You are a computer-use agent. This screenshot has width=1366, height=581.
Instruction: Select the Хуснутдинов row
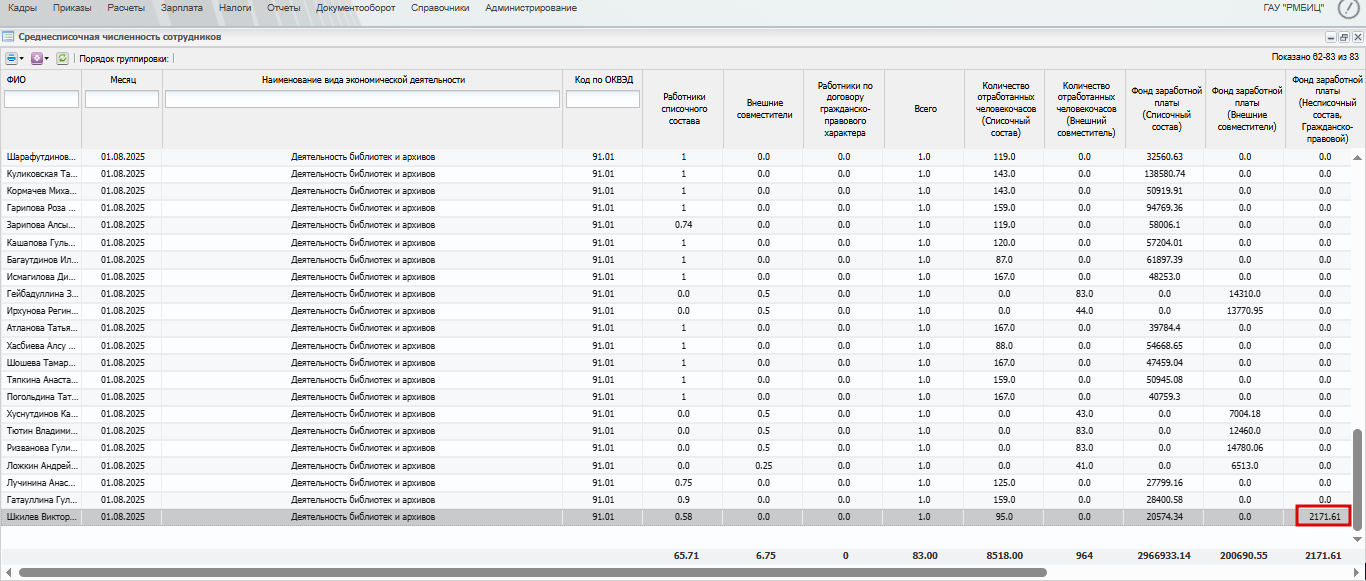point(675,414)
